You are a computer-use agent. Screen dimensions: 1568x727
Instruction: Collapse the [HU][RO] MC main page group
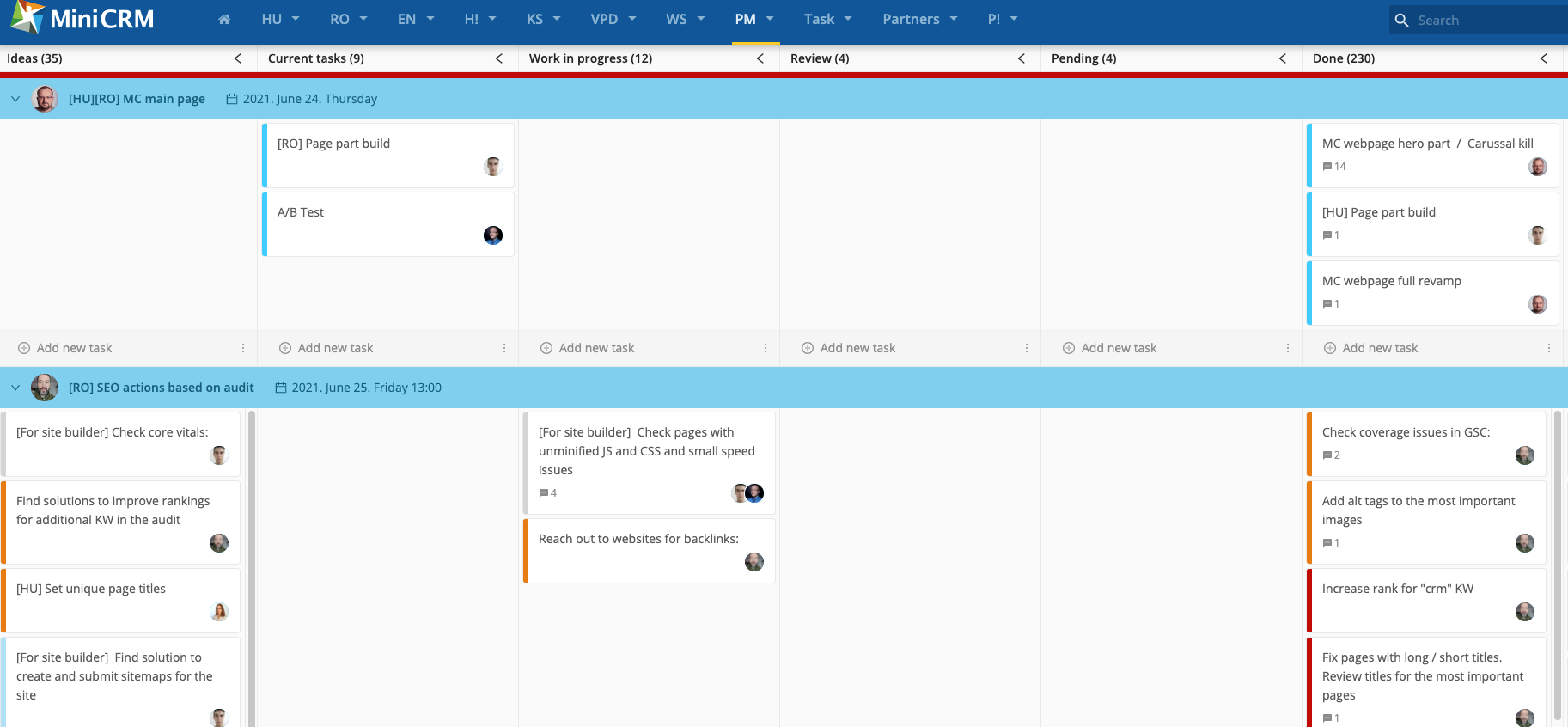[x=15, y=99]
